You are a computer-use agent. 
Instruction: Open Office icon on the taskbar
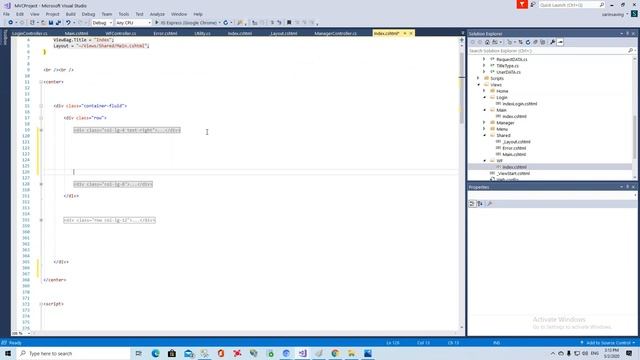(x=221, y=353)
